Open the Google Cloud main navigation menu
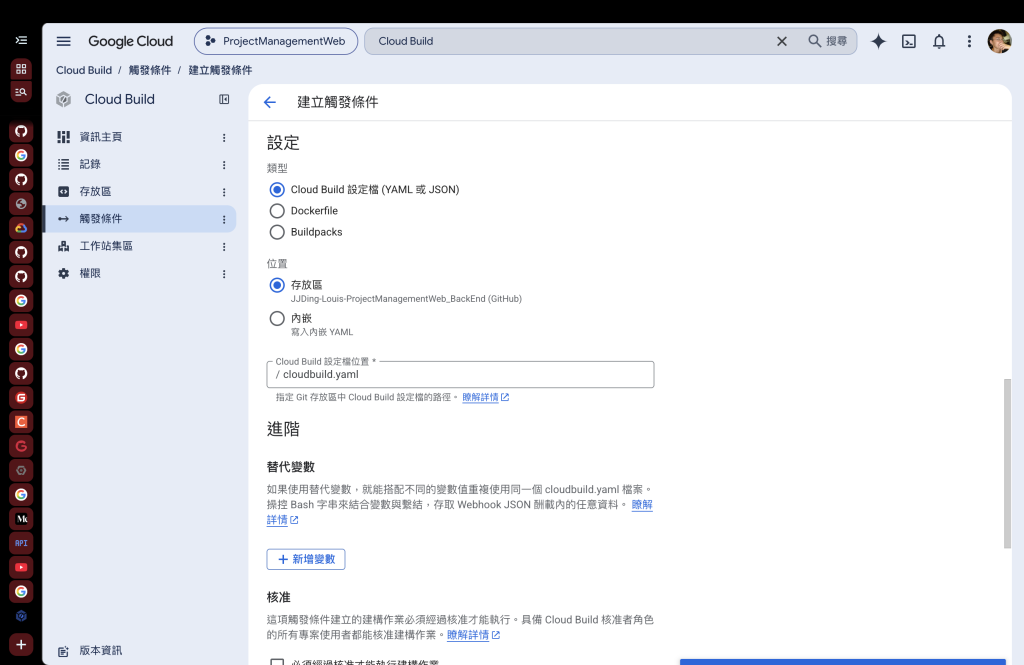The image size is (1024, 665). [x=63, y=41]
